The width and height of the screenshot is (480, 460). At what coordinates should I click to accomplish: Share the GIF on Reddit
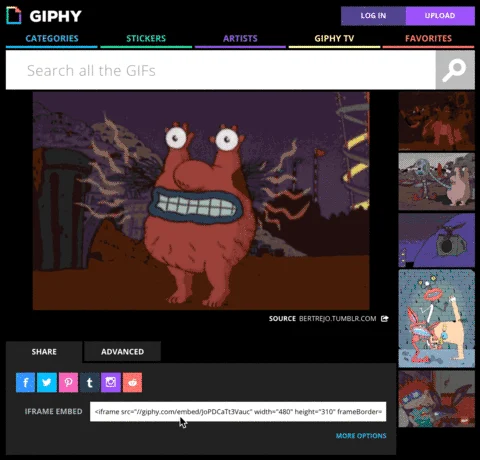(x=132, y=382)
